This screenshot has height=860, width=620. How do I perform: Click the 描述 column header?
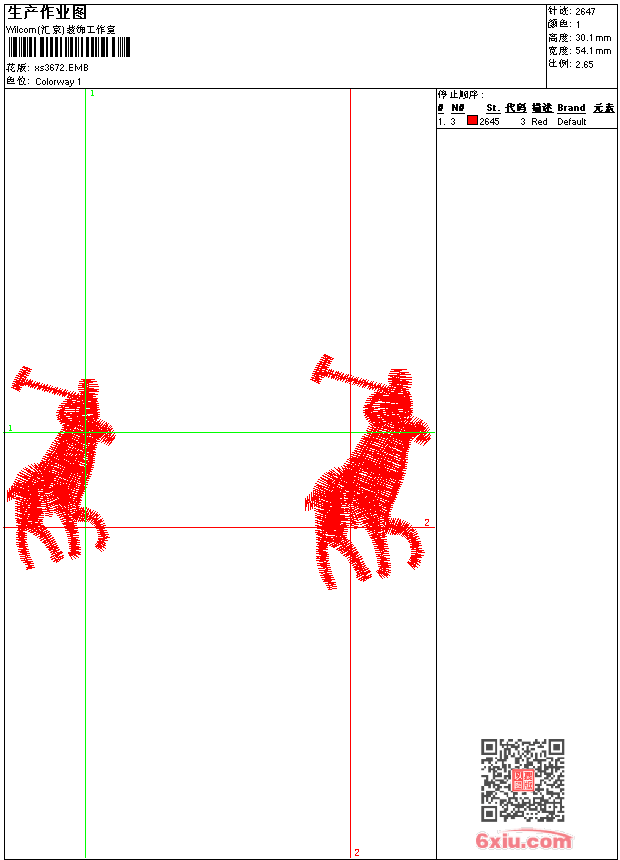click(542, 108)
